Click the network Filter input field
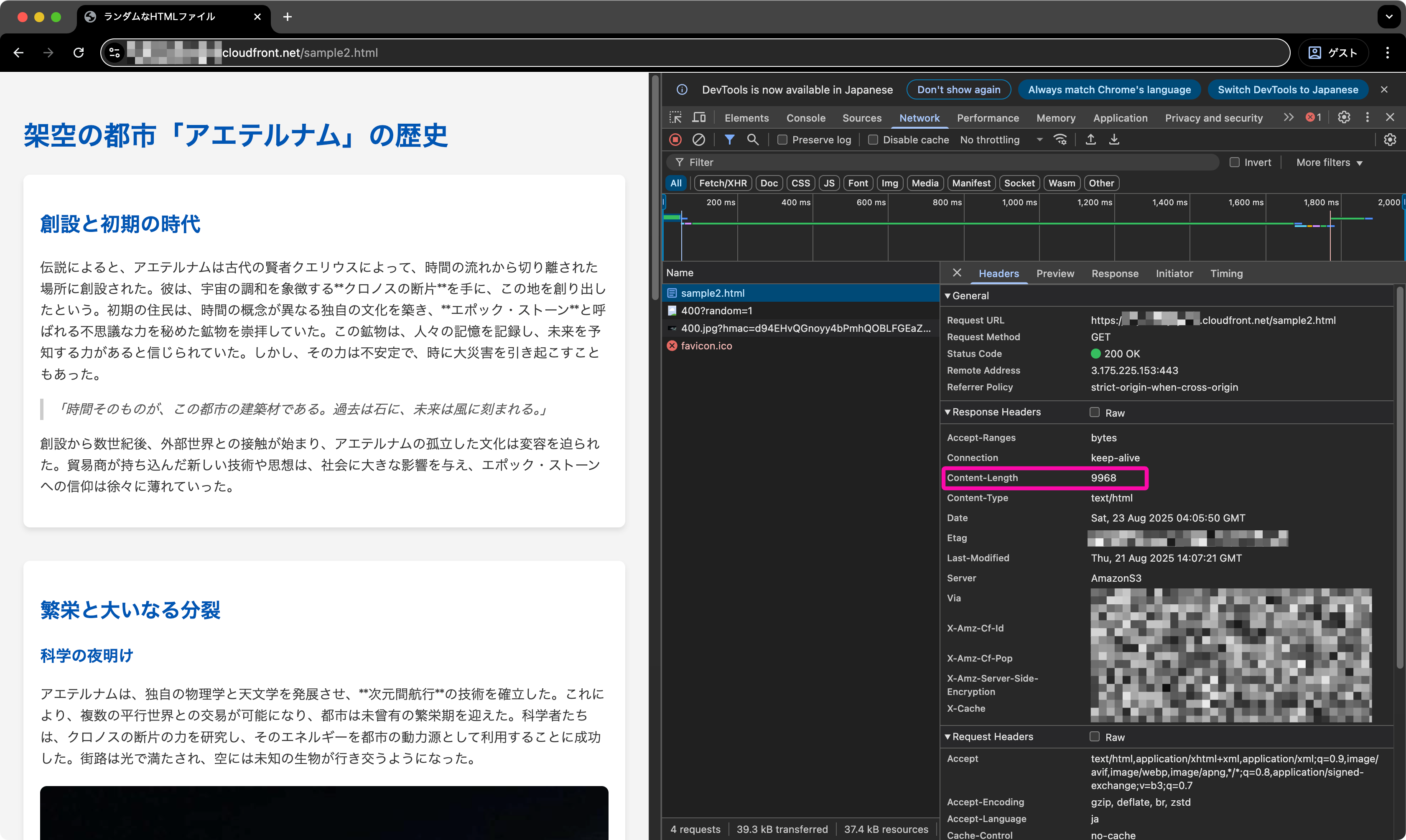Image resolution: width=1406 pixels, height=840 pixels. 942,163
